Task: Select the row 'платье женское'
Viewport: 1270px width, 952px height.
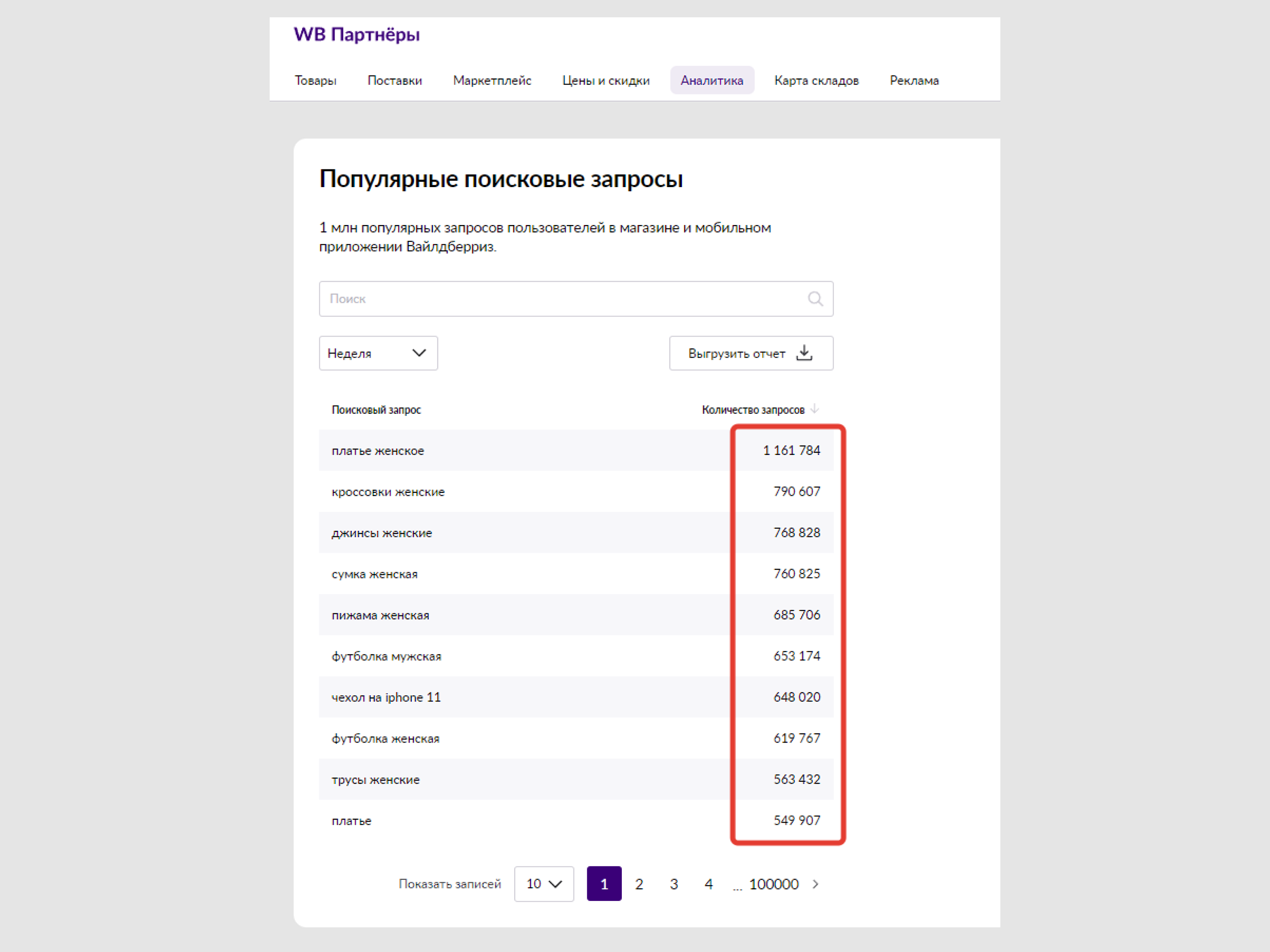Action: pyautogui.click(x=576, y=450)
